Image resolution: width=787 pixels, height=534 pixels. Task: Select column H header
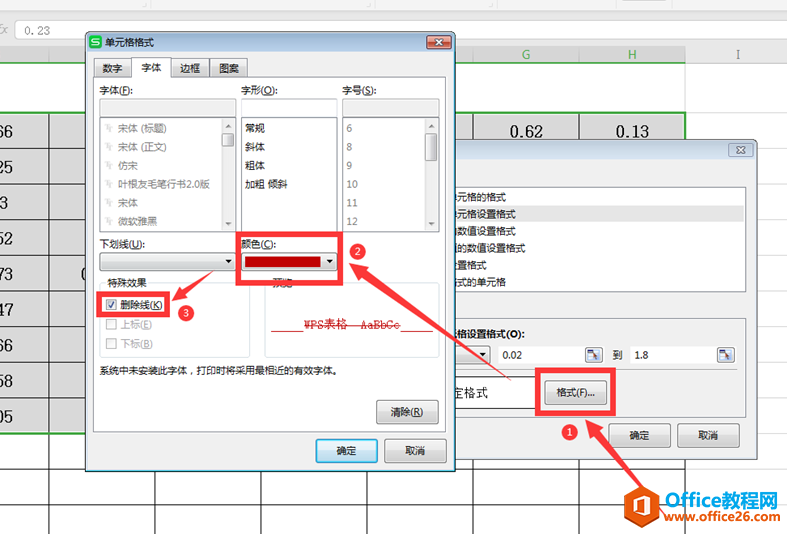[x=632, y=54]
